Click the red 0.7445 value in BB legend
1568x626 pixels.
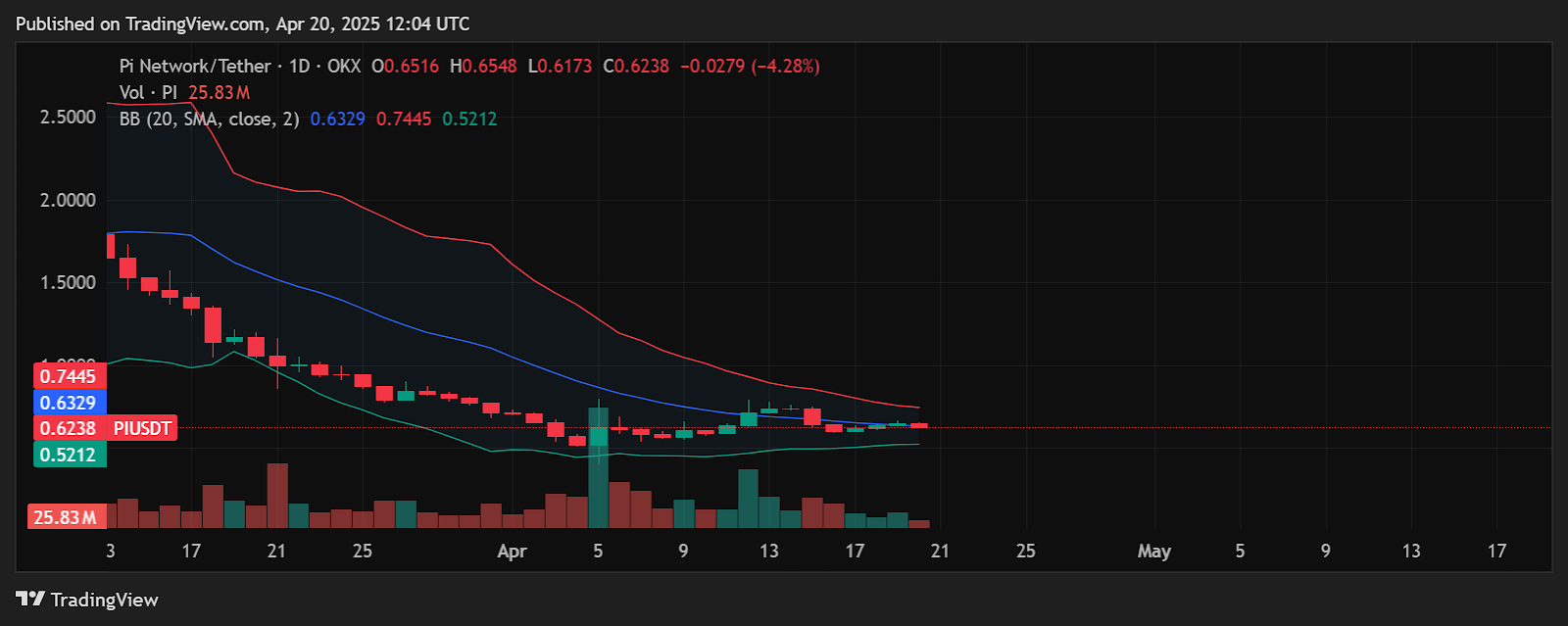click(x=404, y=119)
